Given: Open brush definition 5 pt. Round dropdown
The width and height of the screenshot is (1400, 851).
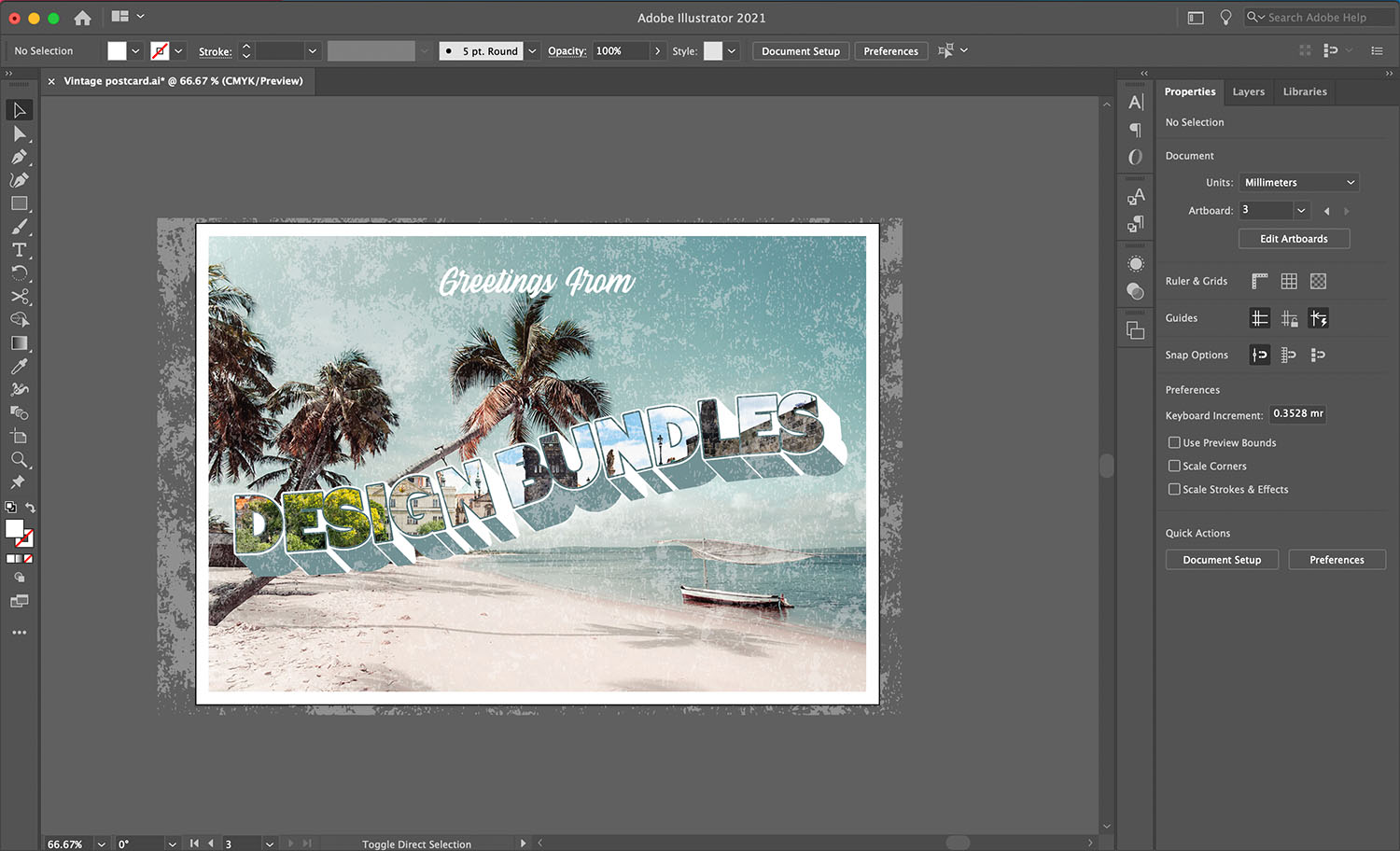Looking at the screenshot, I should pyautogui.click(x=532, y=51).
